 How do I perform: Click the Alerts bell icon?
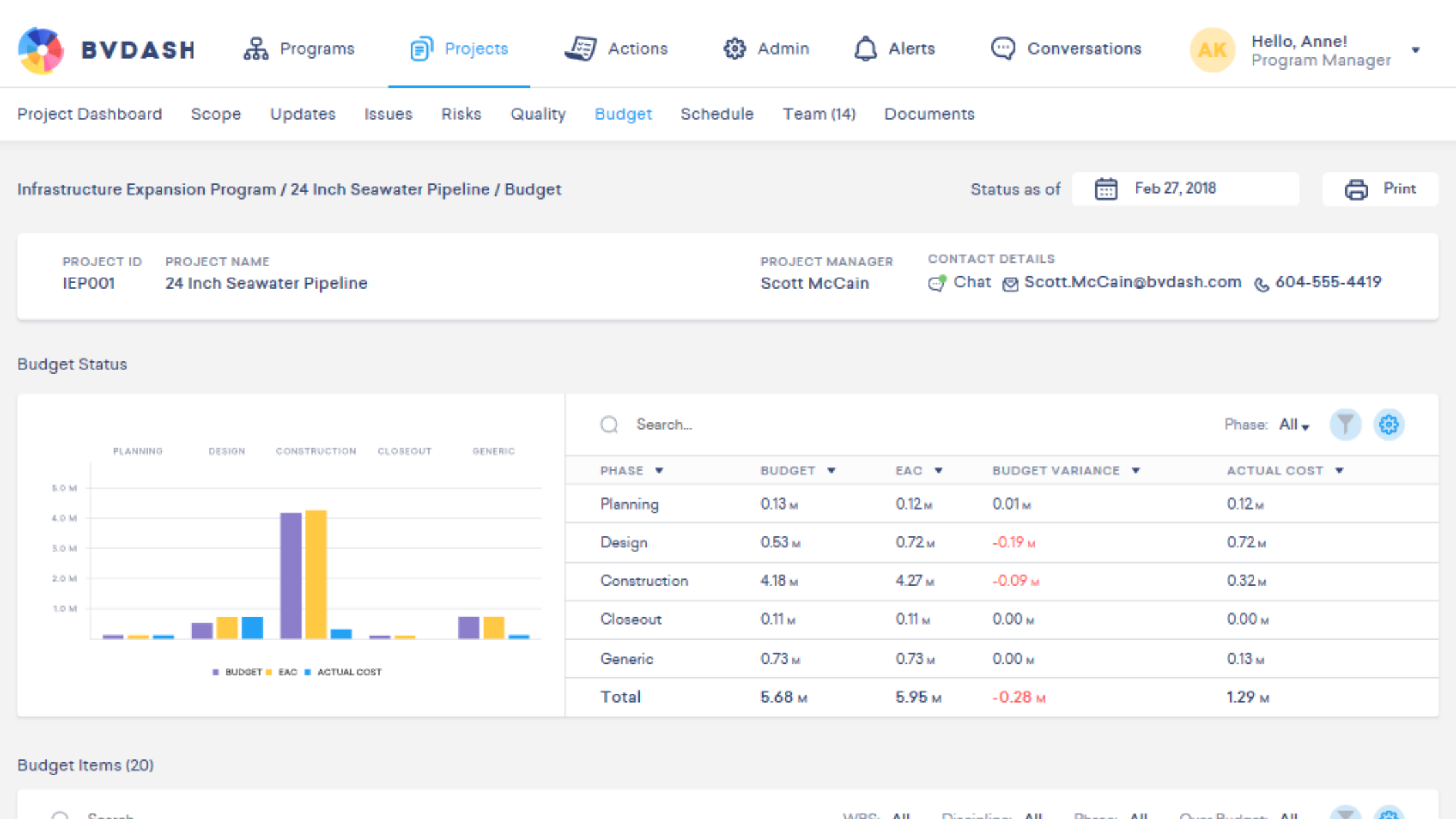865,49
